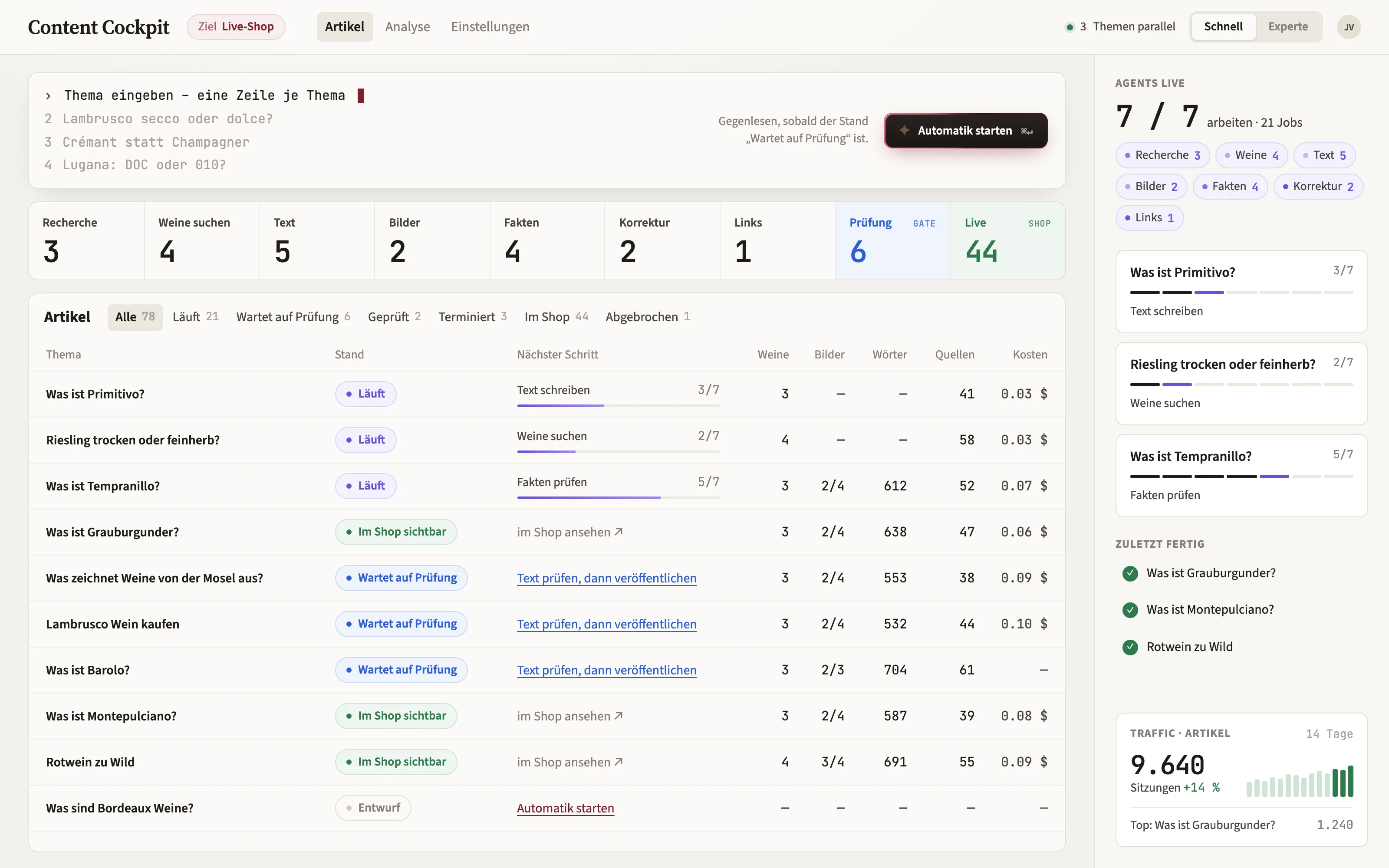The width and height of the screenshot is (1389, 868).
Task: Select the Weine suchen stage card
Action: click(x=201, y=241)
